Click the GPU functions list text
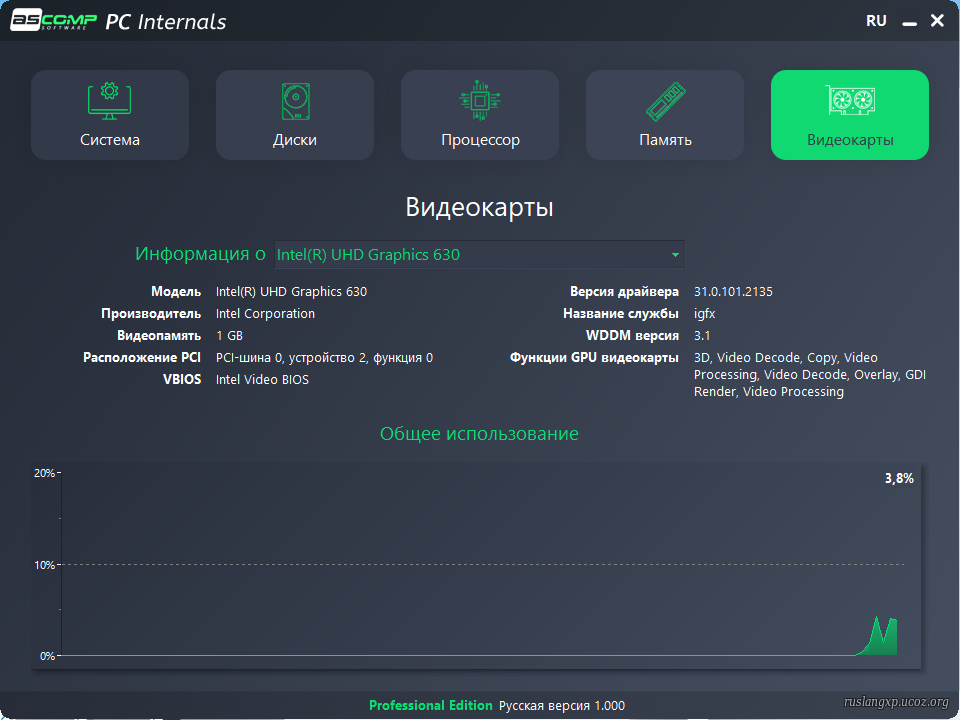Image resolution: width=960 pixels, height=720 pixels. click(x=810, y=375)
